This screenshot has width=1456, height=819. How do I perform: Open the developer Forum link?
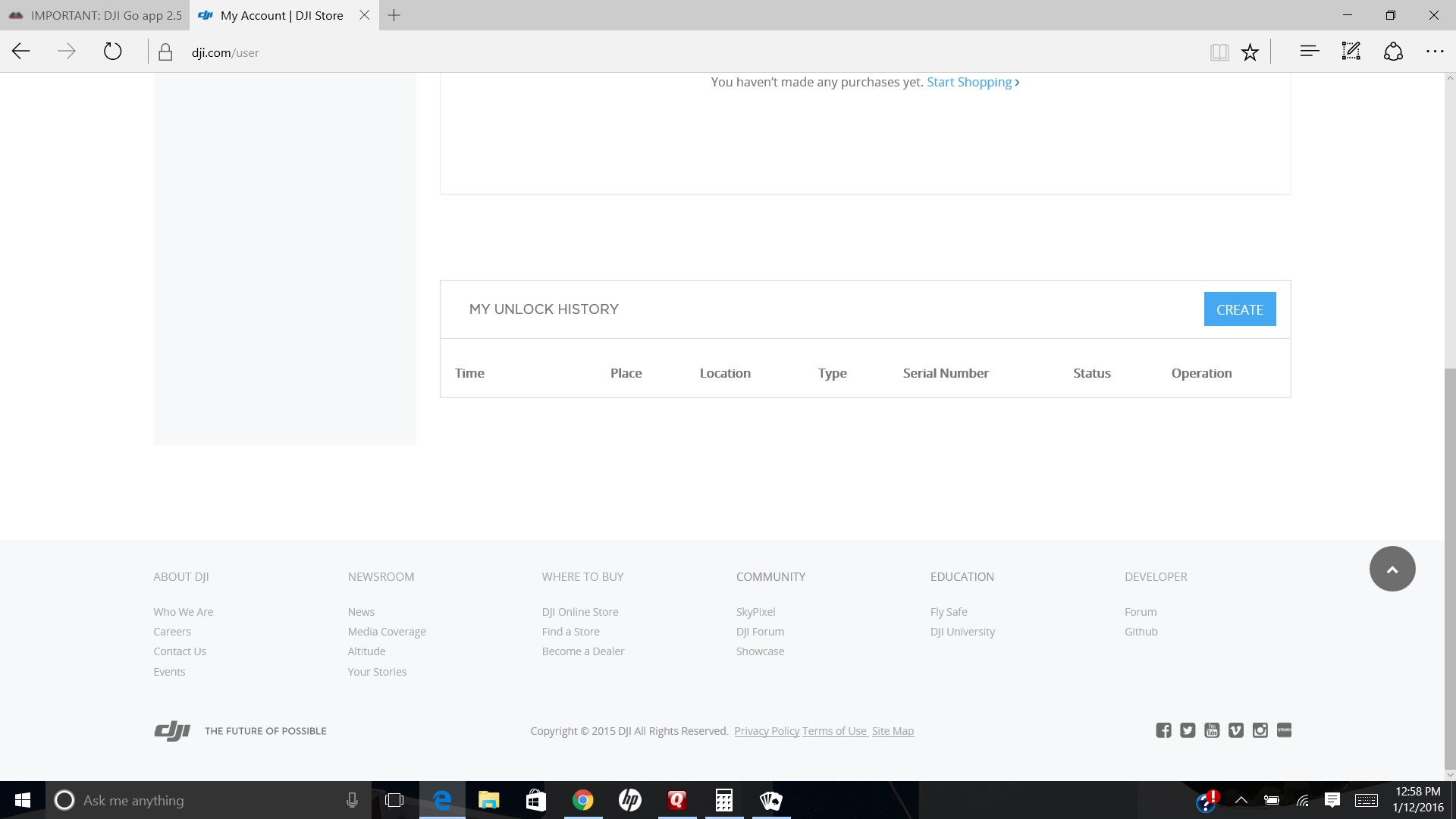1141,612
